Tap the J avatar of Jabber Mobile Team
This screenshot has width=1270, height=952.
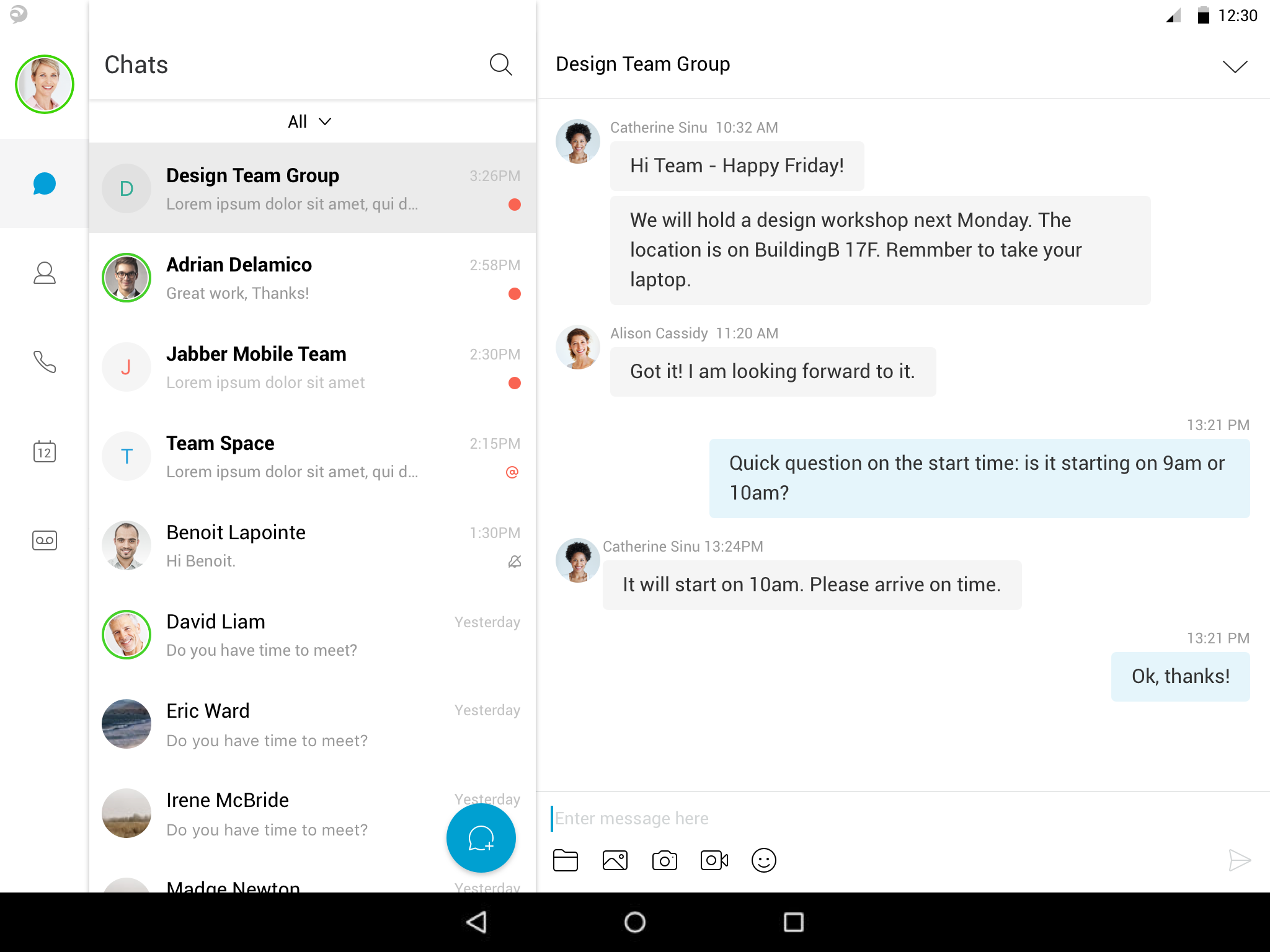[127, 367]
